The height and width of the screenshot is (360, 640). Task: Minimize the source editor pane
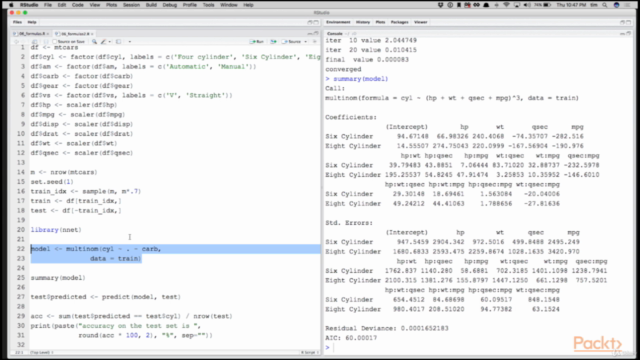(x=310, y=33)
